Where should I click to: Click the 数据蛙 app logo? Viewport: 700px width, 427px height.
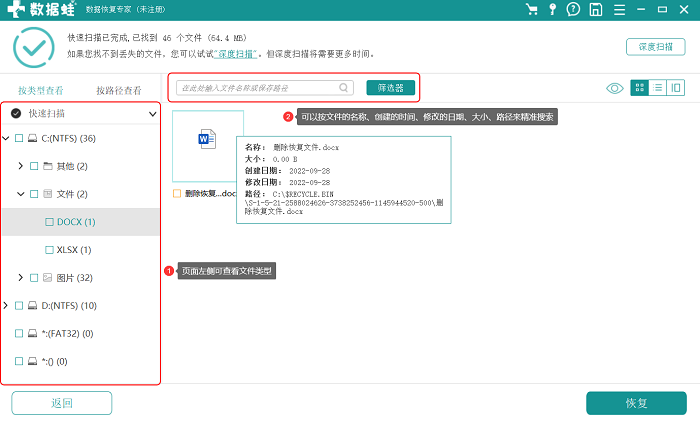click(42, 9)
